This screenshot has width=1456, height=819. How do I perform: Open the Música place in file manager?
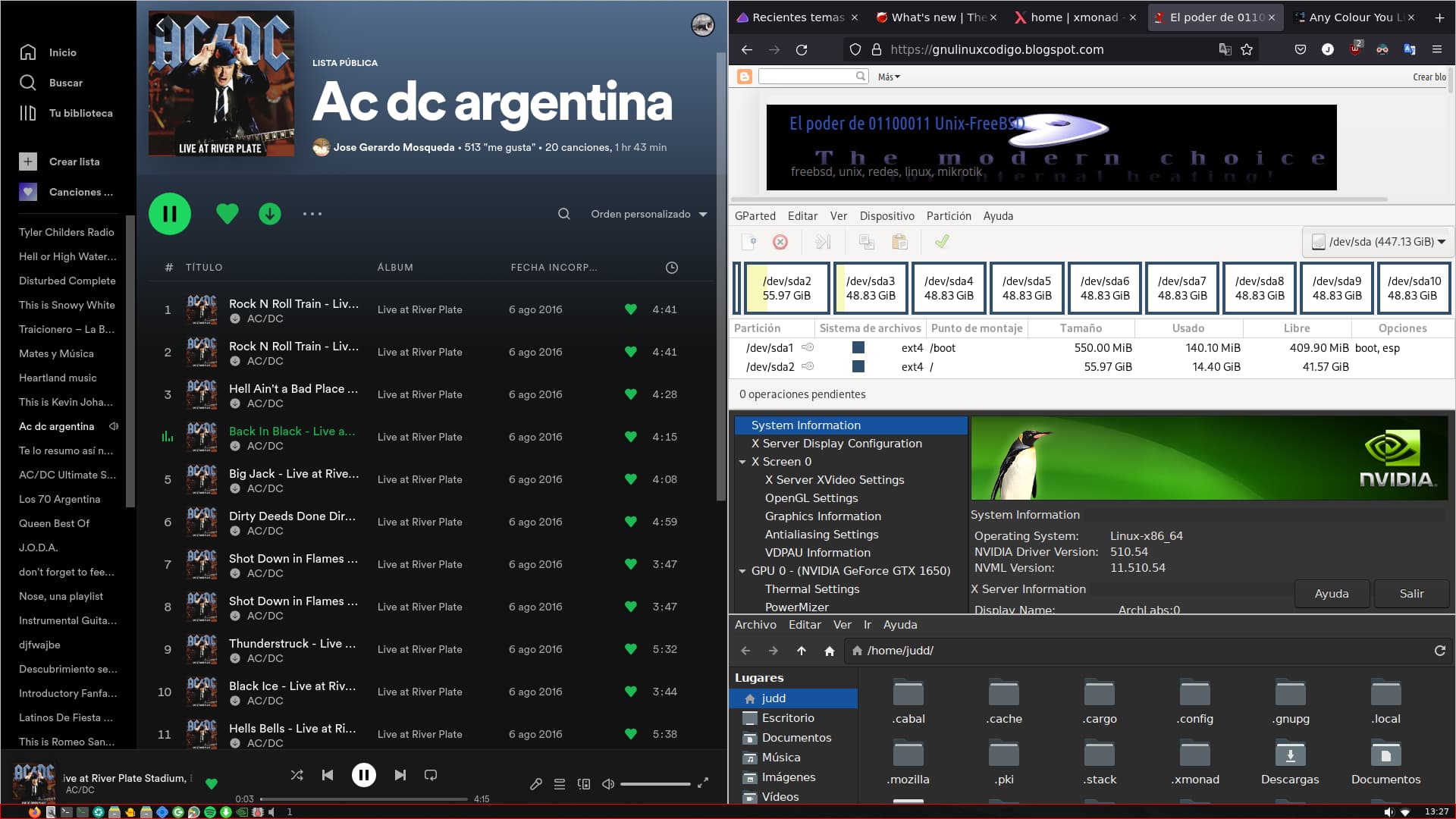click(x=781, y=757)
